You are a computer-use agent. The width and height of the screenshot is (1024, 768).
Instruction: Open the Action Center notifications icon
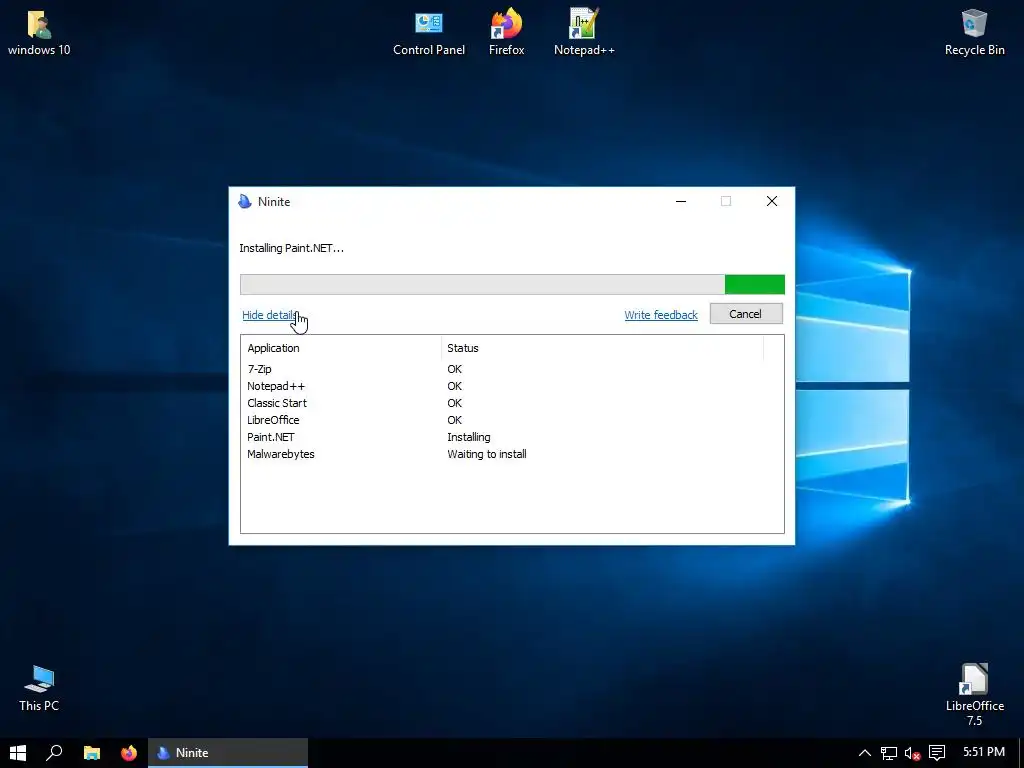[937, 753]
